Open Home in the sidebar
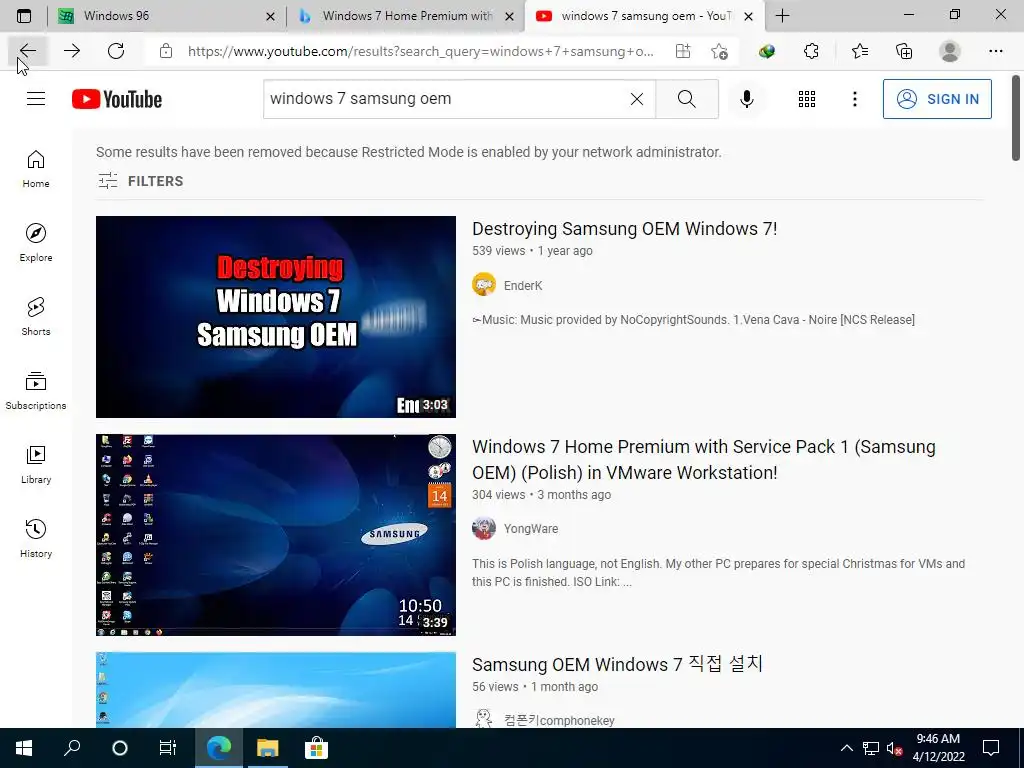Screen dimensions: 1024x768 (36, 168)
